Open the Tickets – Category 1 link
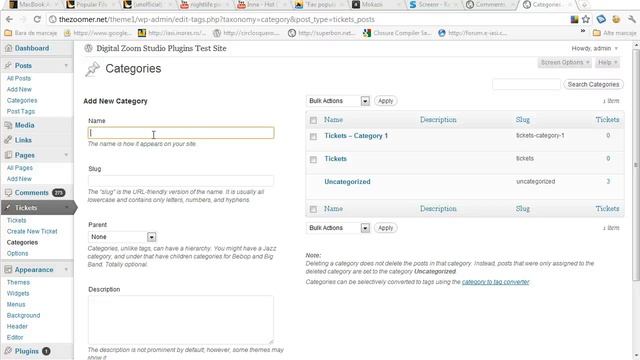The image size is (640, 360). tap(356, 136)
